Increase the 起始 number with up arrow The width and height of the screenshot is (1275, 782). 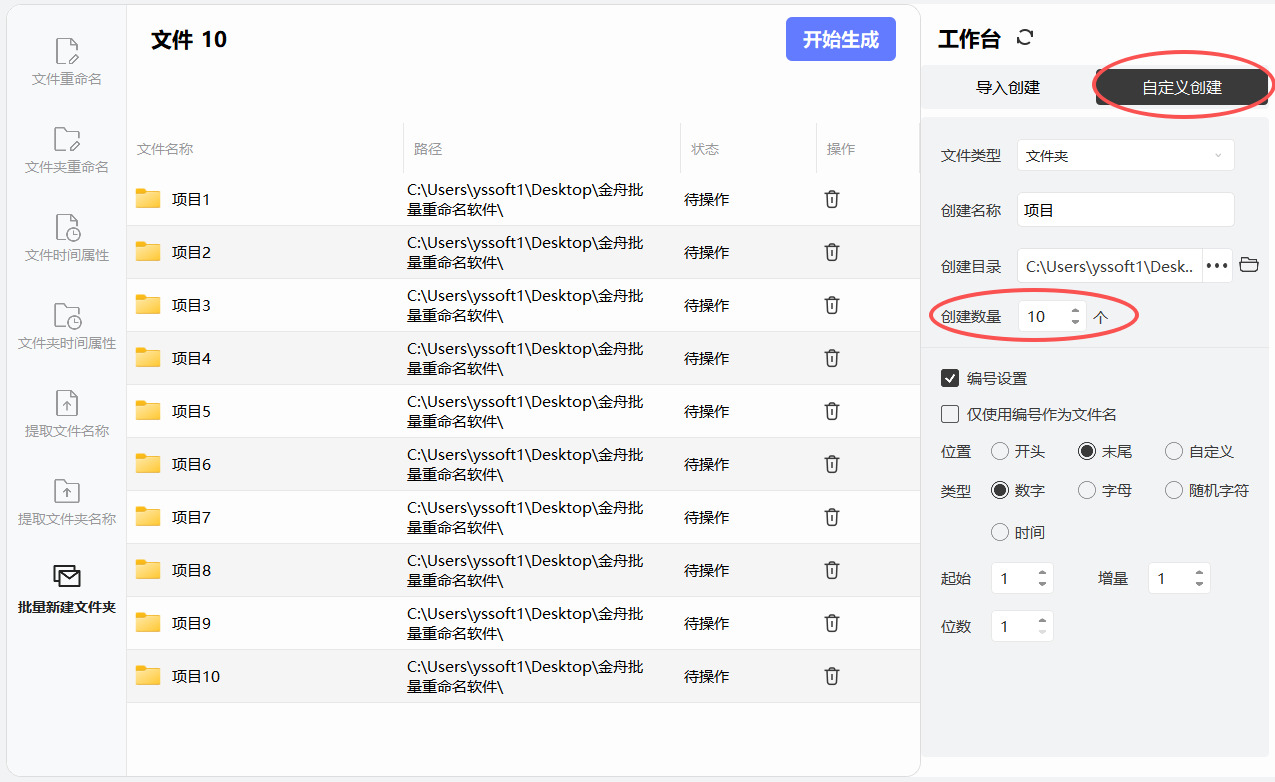coord(1043,573)
